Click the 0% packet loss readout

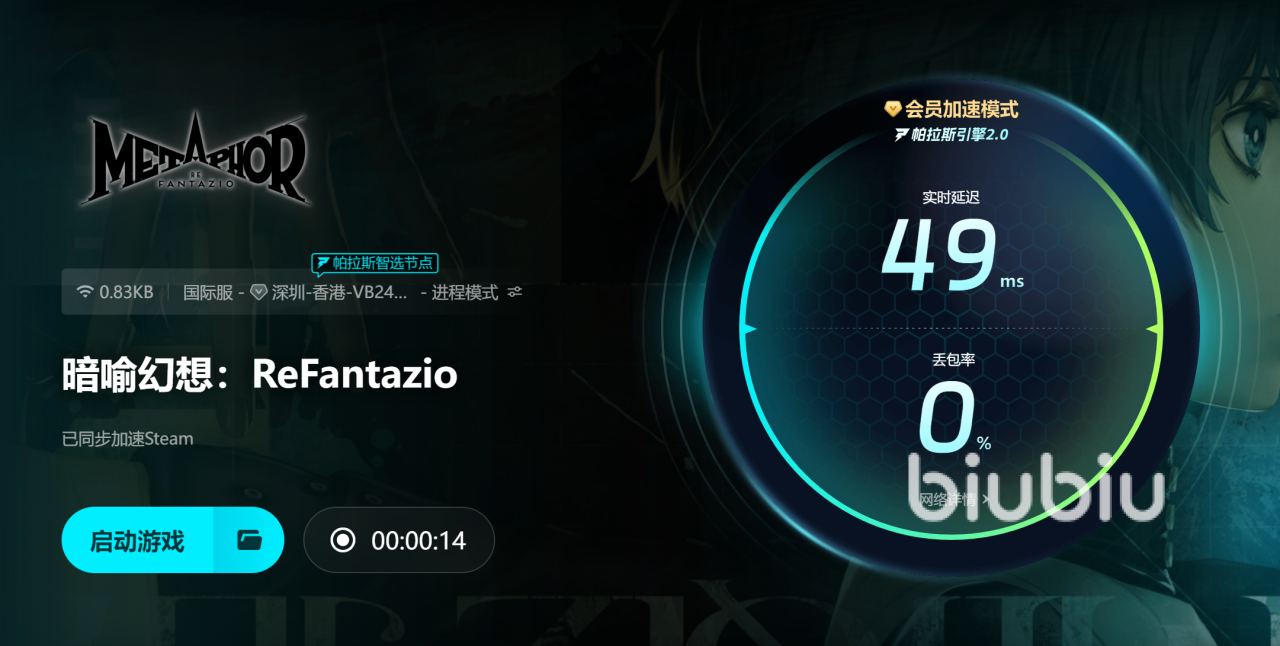click(953, 421)
